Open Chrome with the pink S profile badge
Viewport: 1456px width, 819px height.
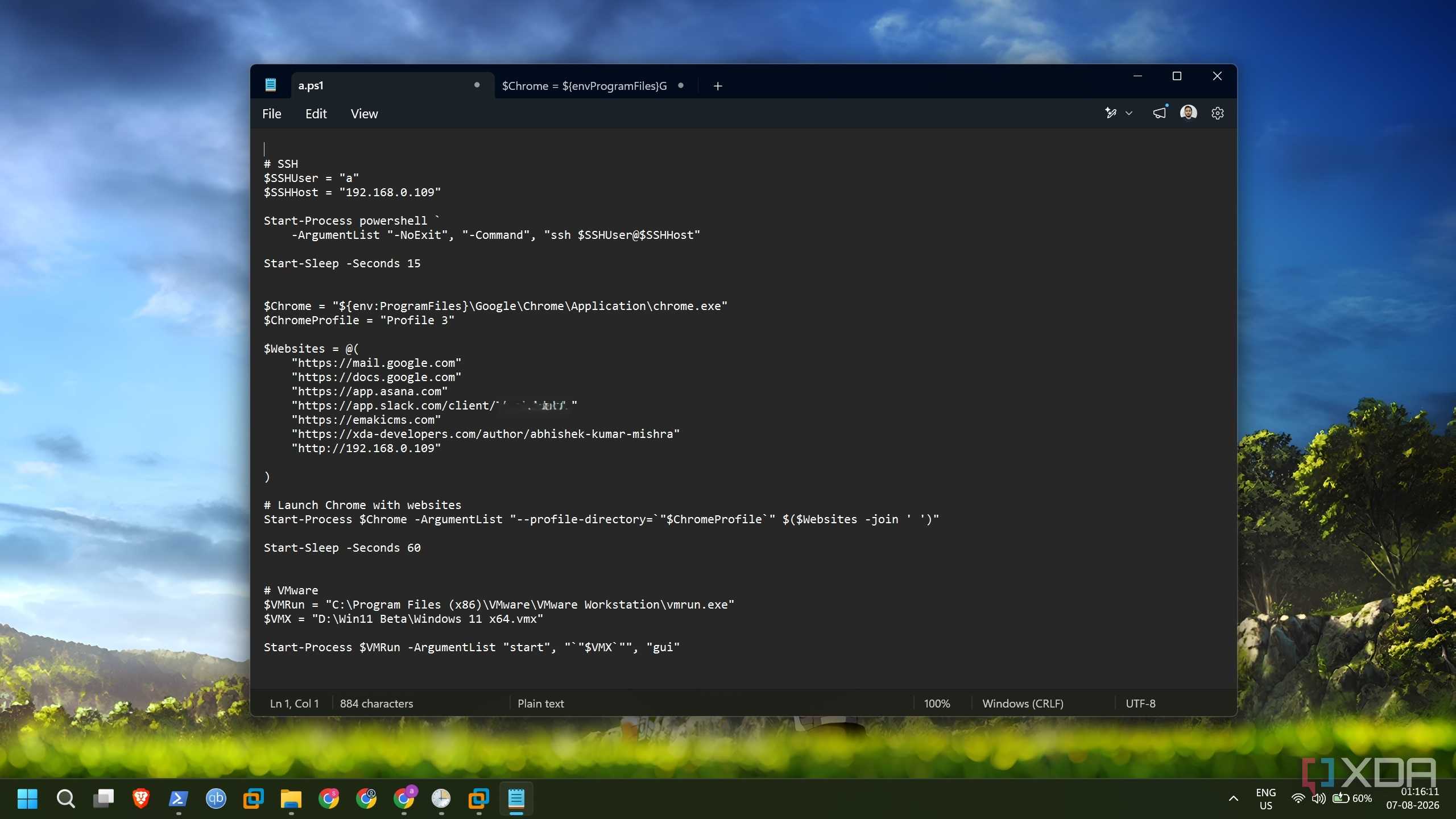[x=329, y=799]
